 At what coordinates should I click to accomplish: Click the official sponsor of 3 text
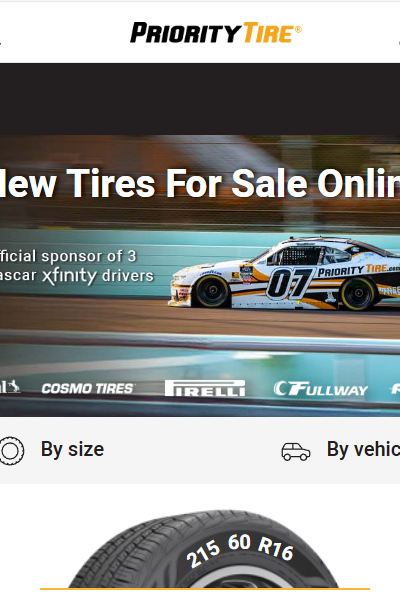[x=68, y=256]
